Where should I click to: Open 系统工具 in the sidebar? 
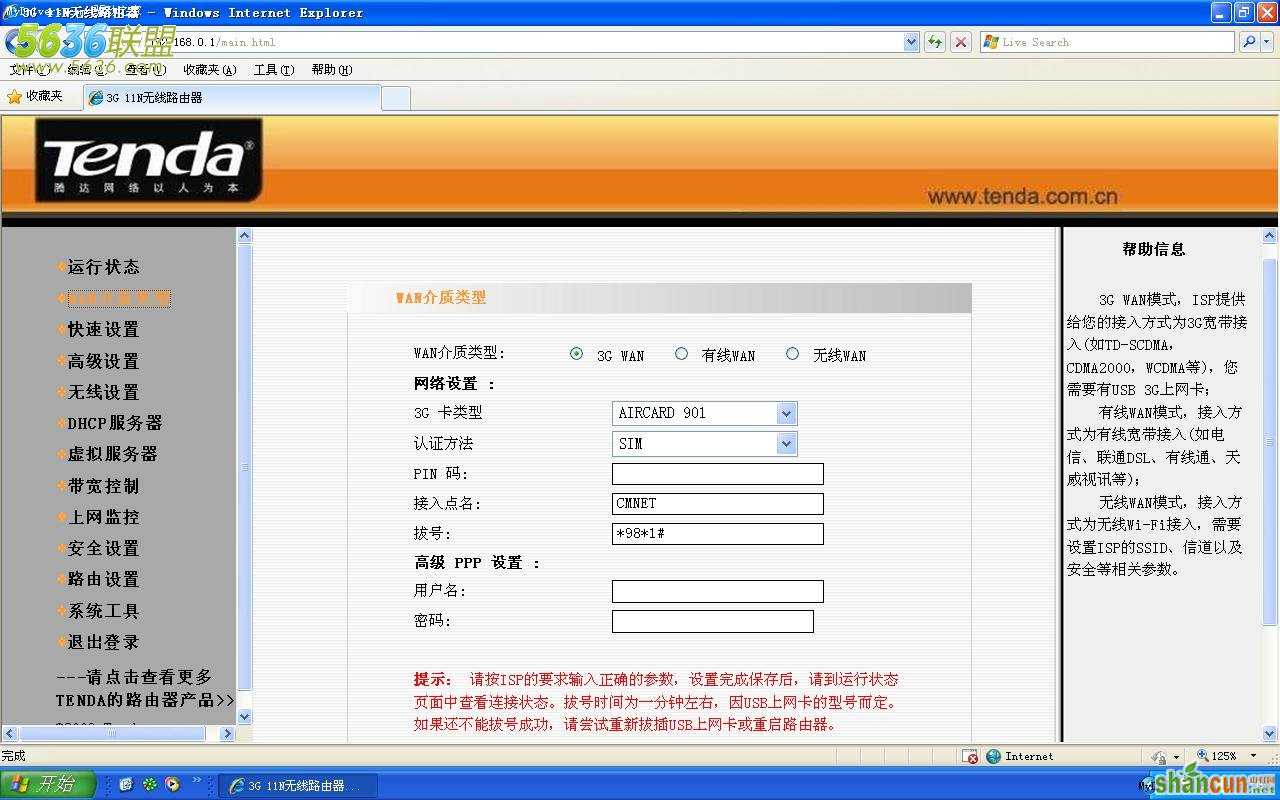coord(103,611)
